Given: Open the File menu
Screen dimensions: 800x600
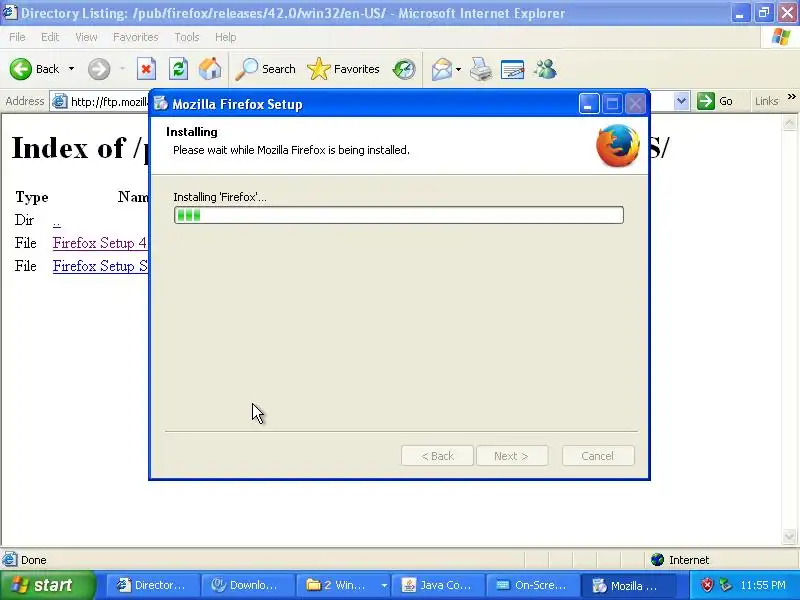Looking at the screenshot, I should (x=17, y=37).
